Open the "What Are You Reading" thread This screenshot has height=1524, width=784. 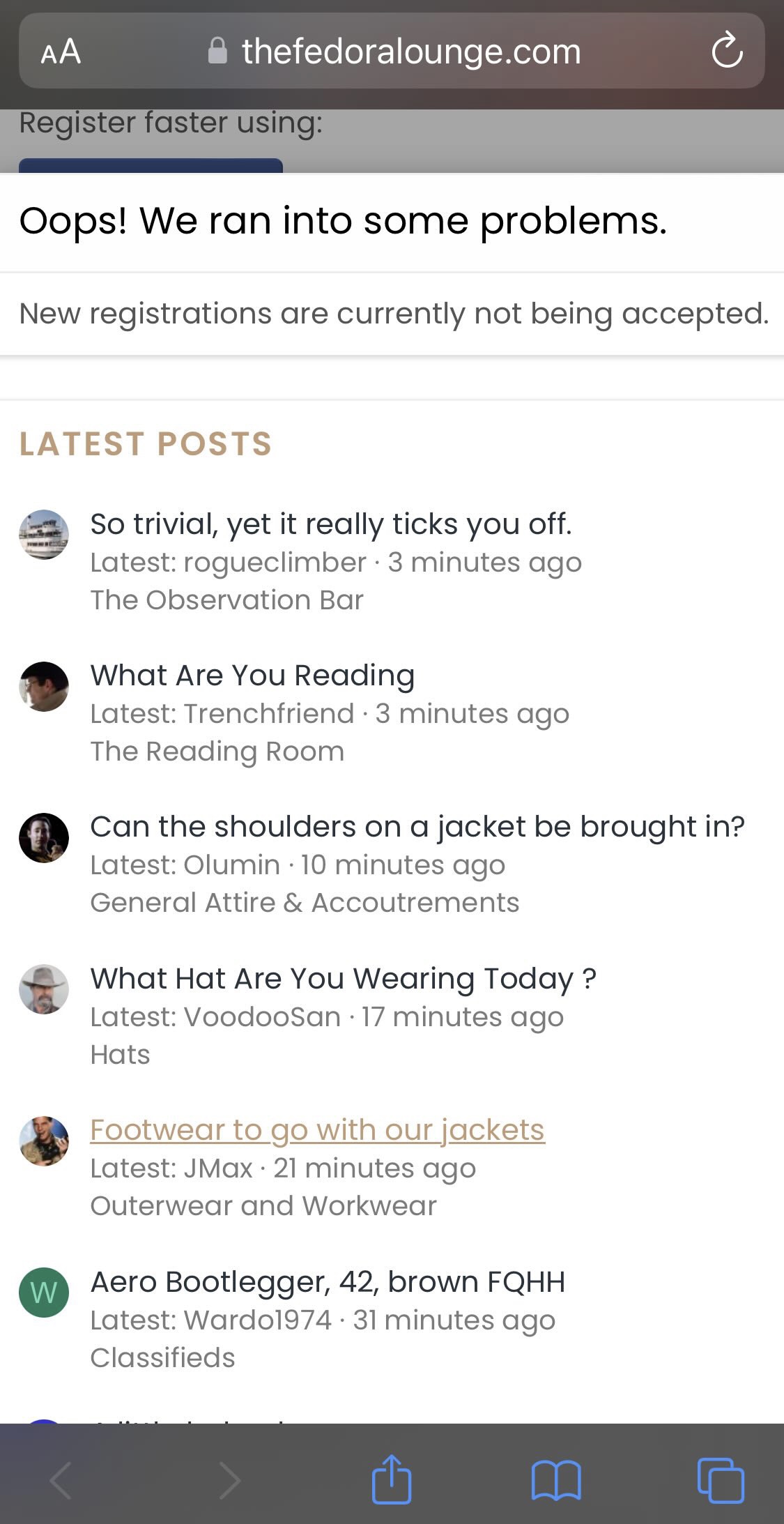[x=252, y=676]
